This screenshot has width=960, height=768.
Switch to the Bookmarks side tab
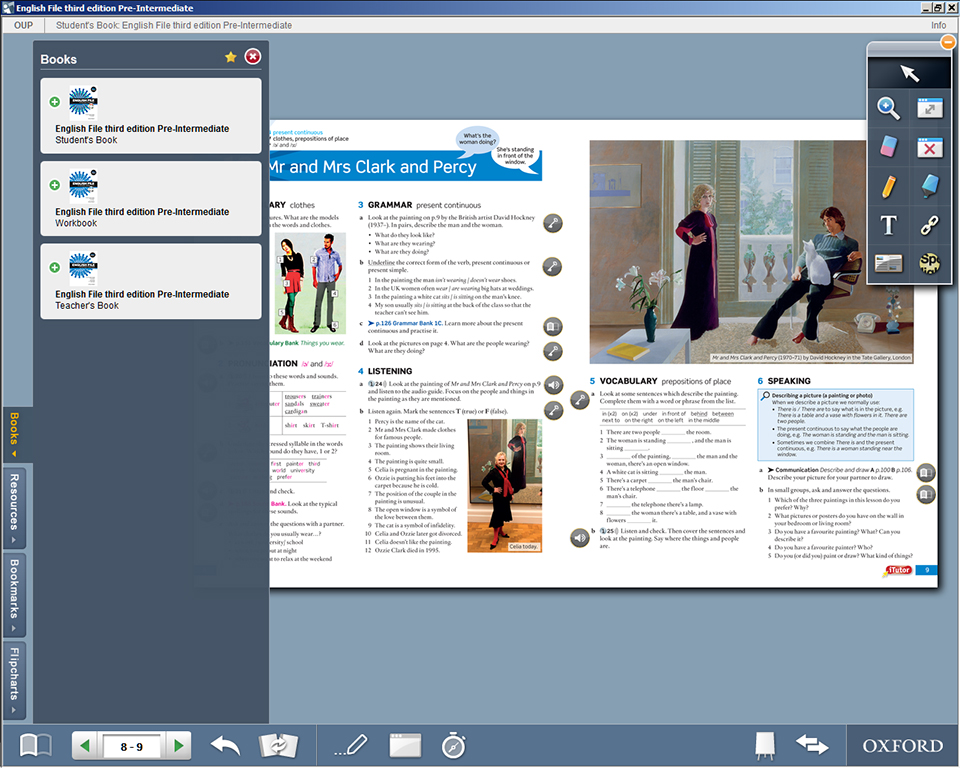(x=14, y=593)
